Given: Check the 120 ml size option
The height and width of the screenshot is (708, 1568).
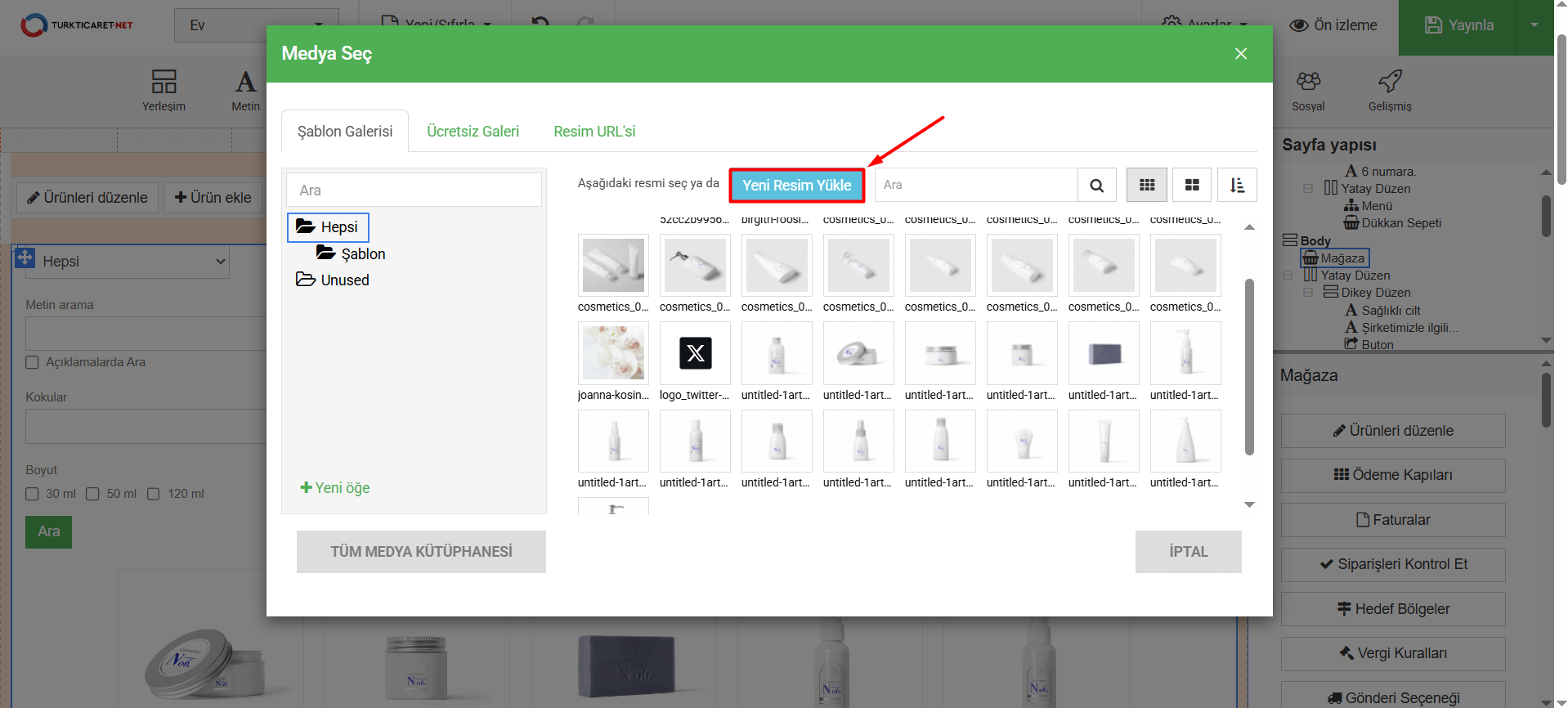Looking at the screenshot, I should [153, 494].
